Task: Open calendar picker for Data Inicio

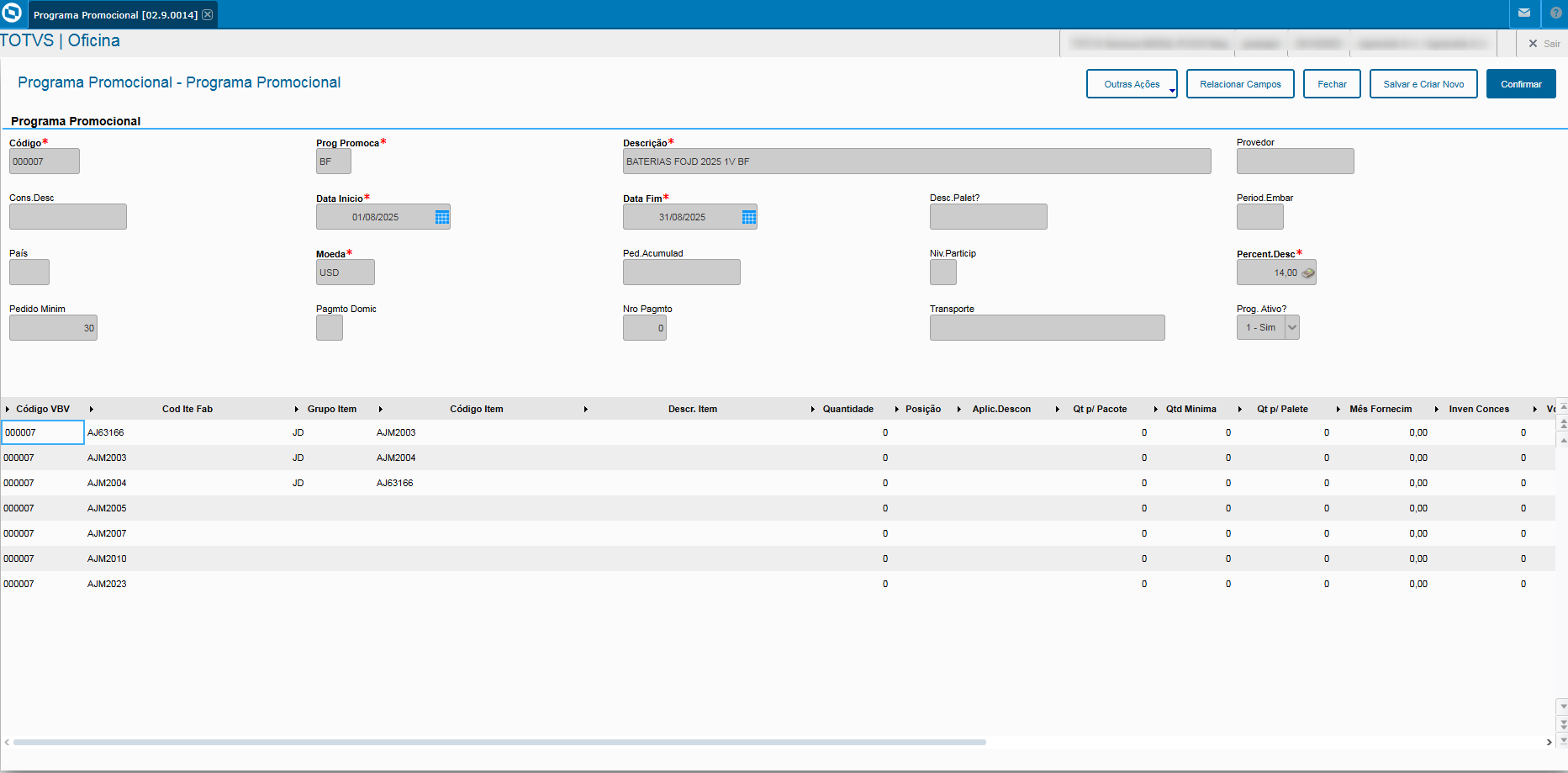Action: [442, 217]
